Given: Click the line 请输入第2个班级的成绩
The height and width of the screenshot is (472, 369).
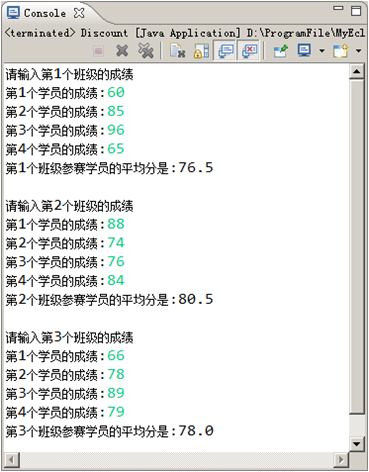Looking at the screenshot, I should [69, 206].
